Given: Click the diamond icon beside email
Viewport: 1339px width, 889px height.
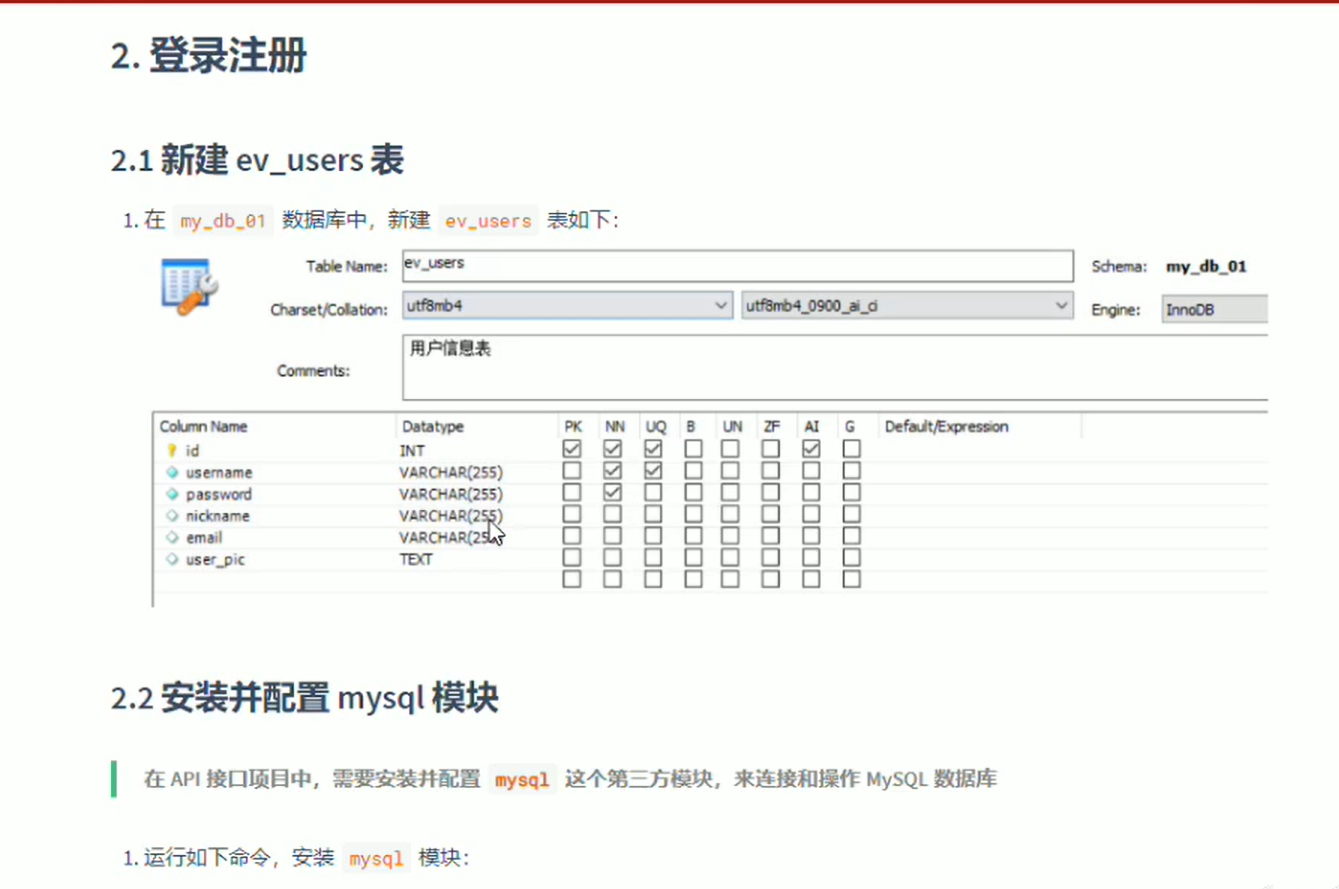Looking at the screenshot, I should point(172,538).
